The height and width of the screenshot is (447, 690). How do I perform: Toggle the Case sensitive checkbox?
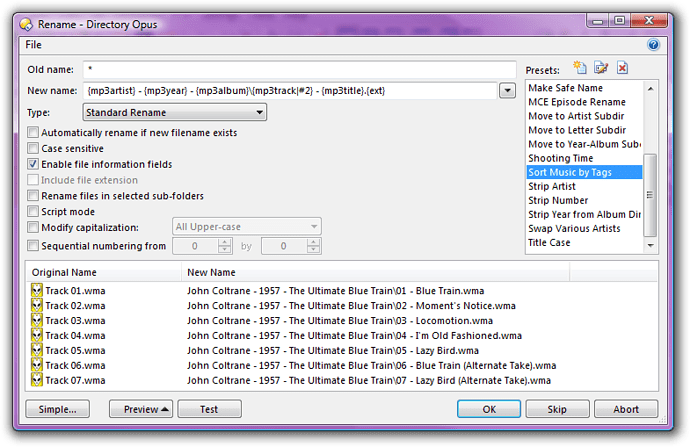click(x=33, y=148)
